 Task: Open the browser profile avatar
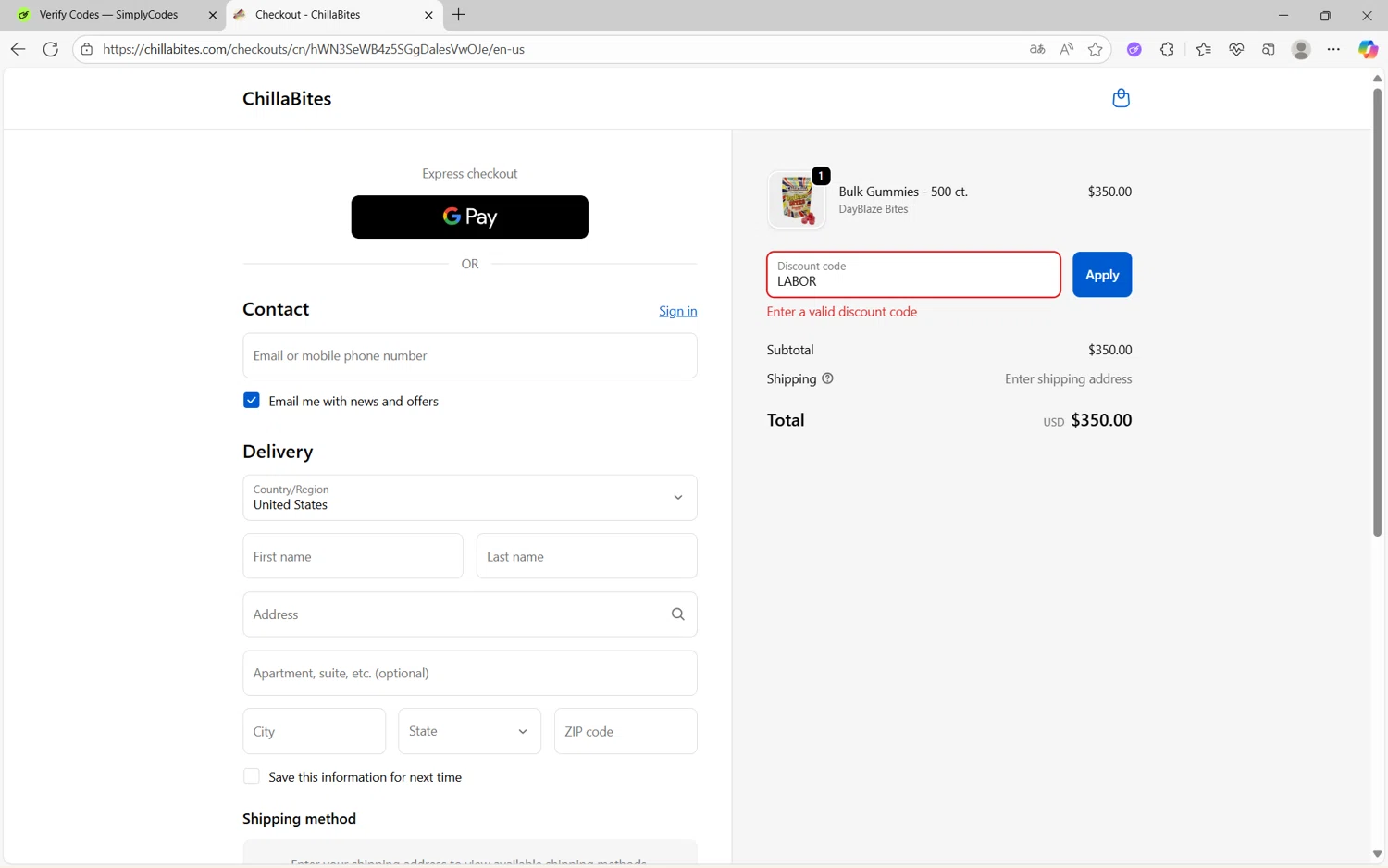[x=1301, y=49]
